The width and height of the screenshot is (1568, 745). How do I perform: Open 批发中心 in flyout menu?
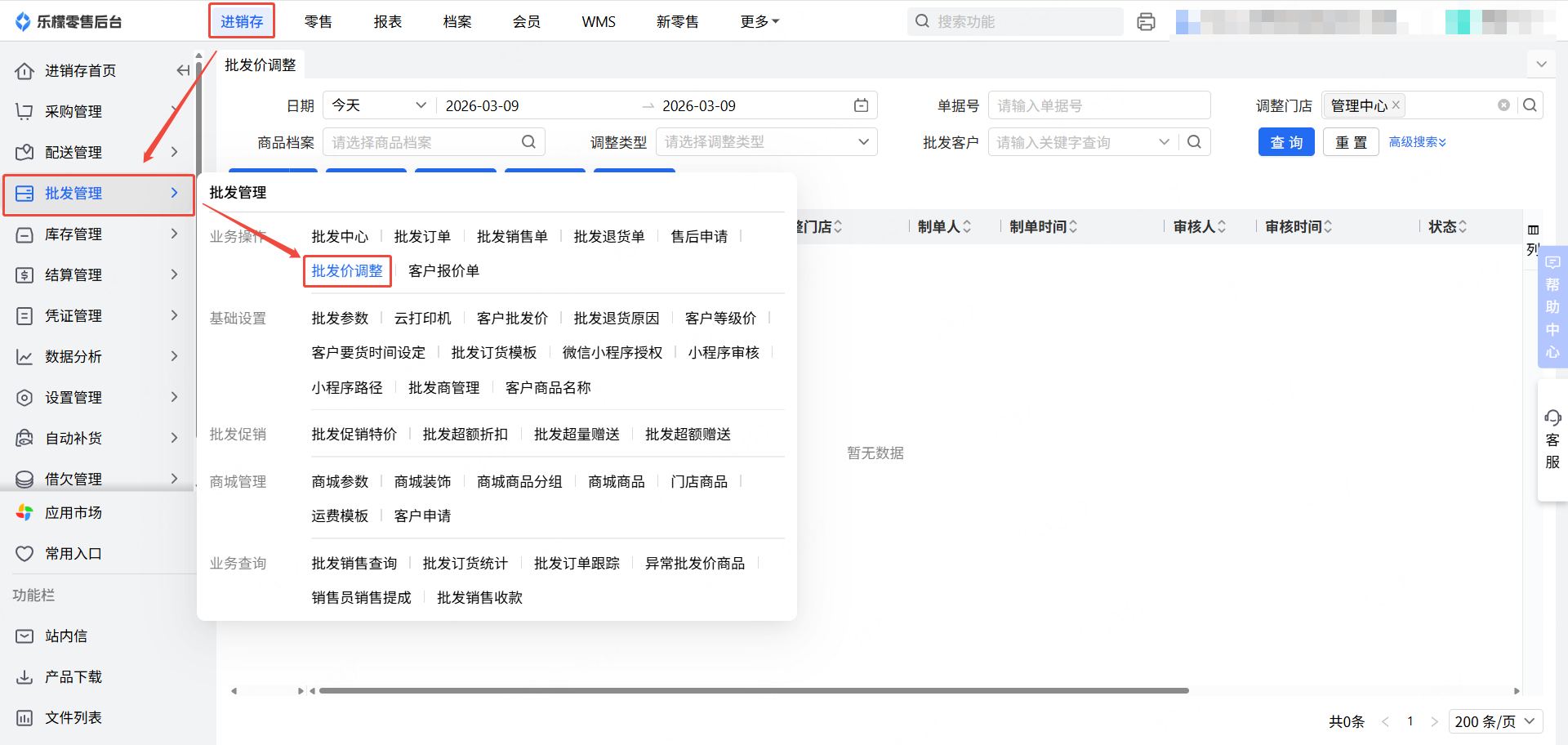[x=340, y=237]
